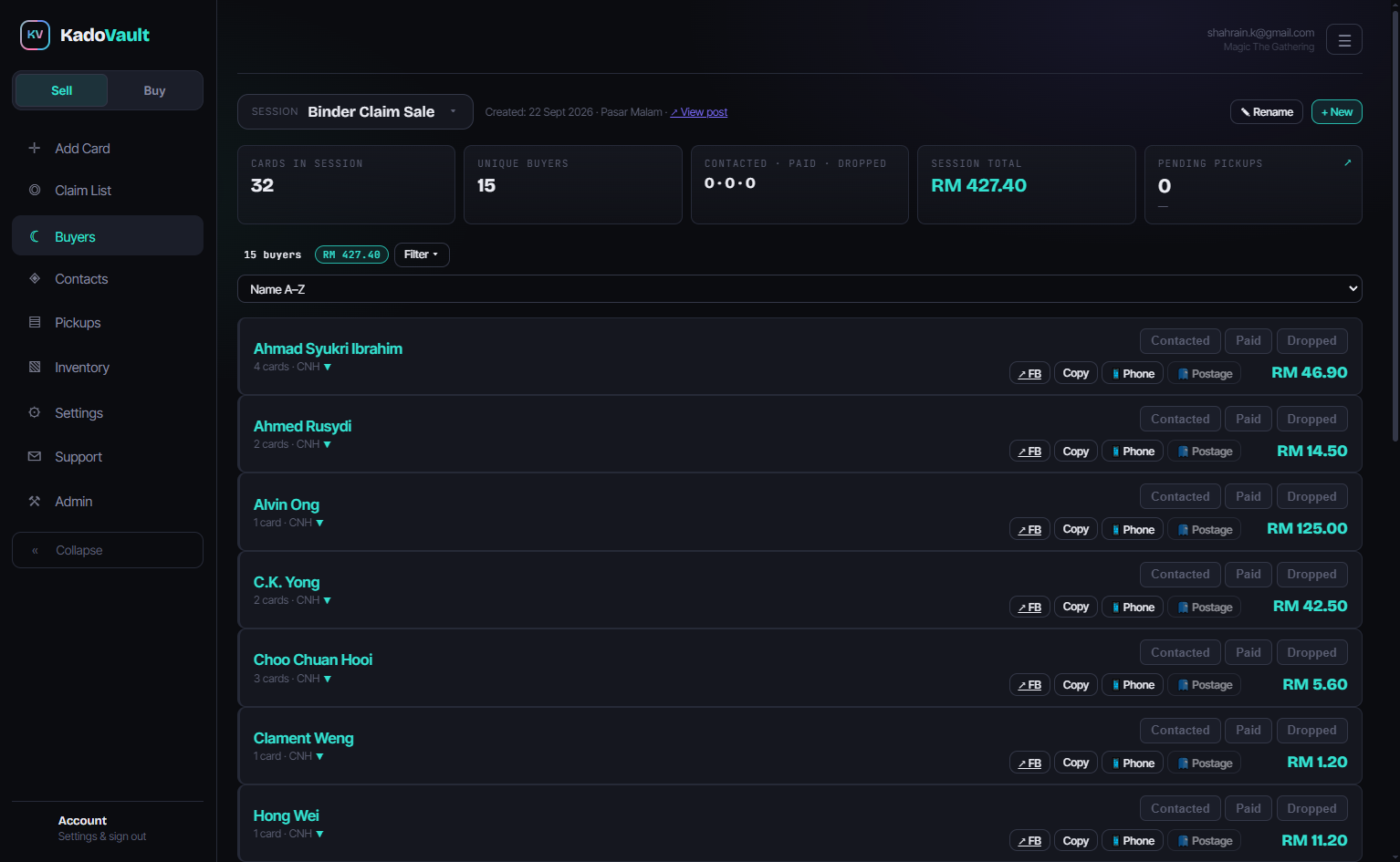
Task: Click the Settings gear icon in sidebar
Action: pos(35,412)
